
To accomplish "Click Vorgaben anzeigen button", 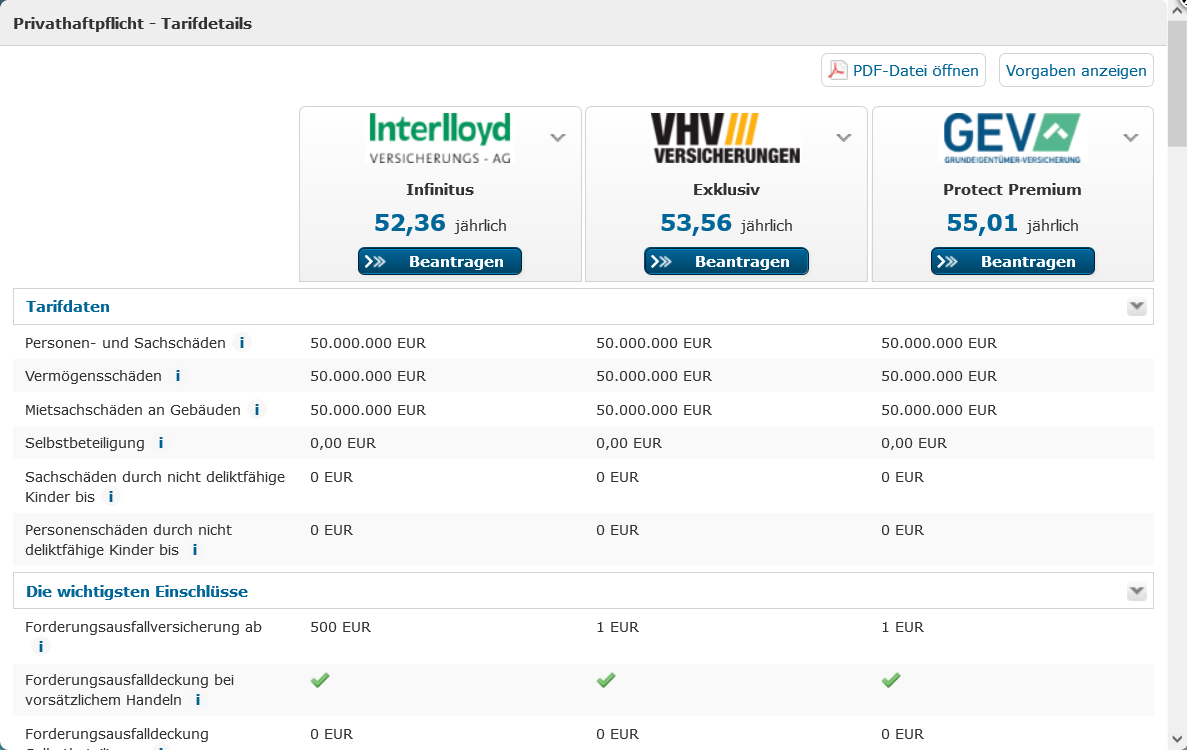I will 1076,70.
